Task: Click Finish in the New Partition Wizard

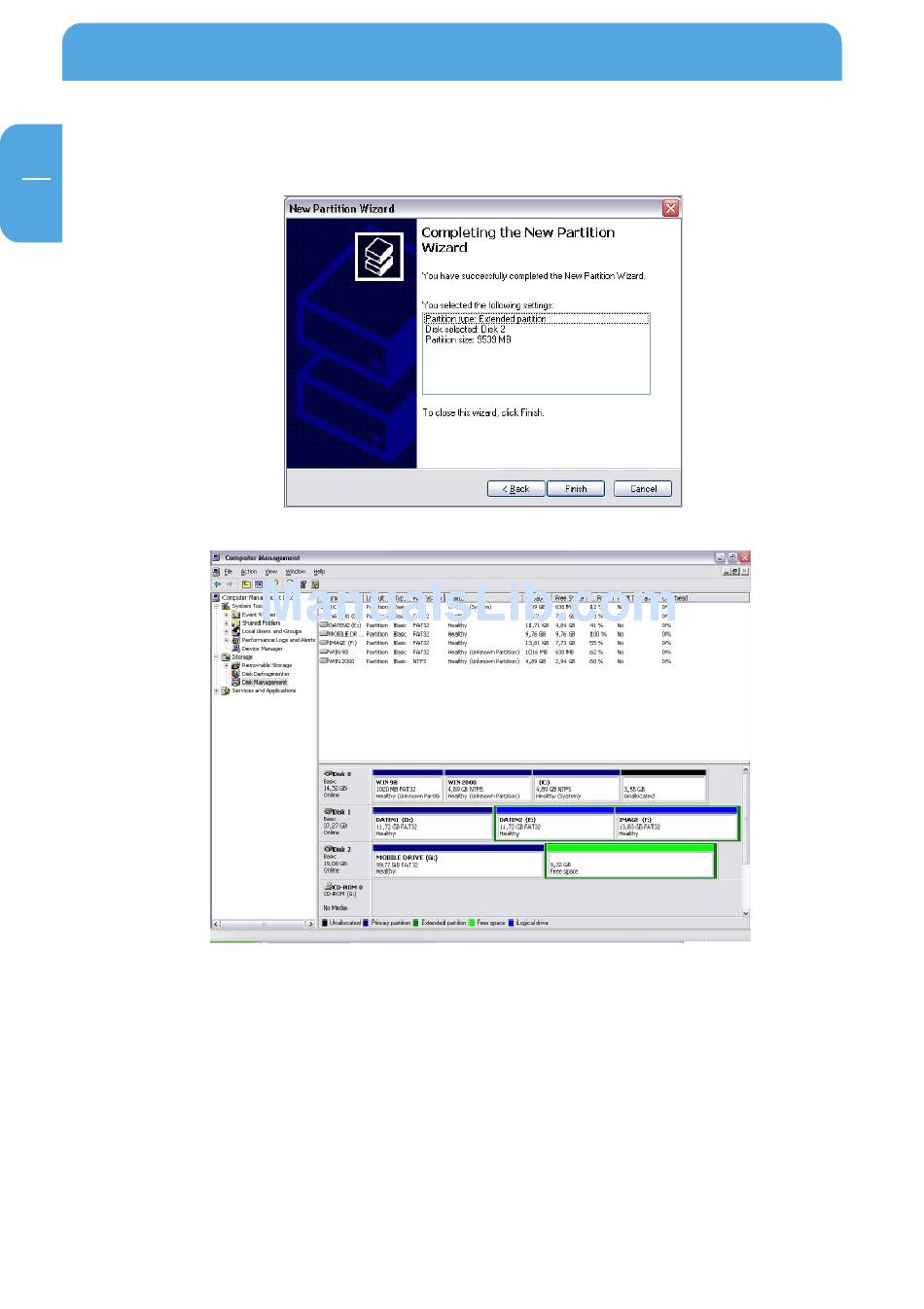Action: [576, 489]
